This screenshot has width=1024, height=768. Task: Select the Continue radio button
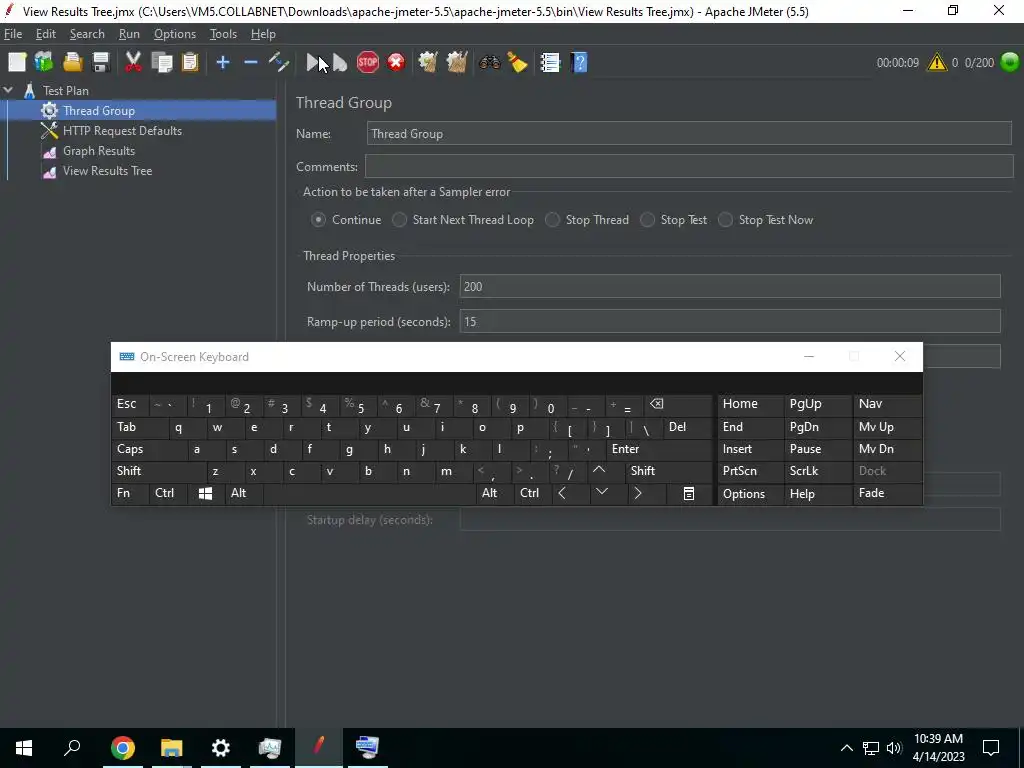click(x=318, y=220)
